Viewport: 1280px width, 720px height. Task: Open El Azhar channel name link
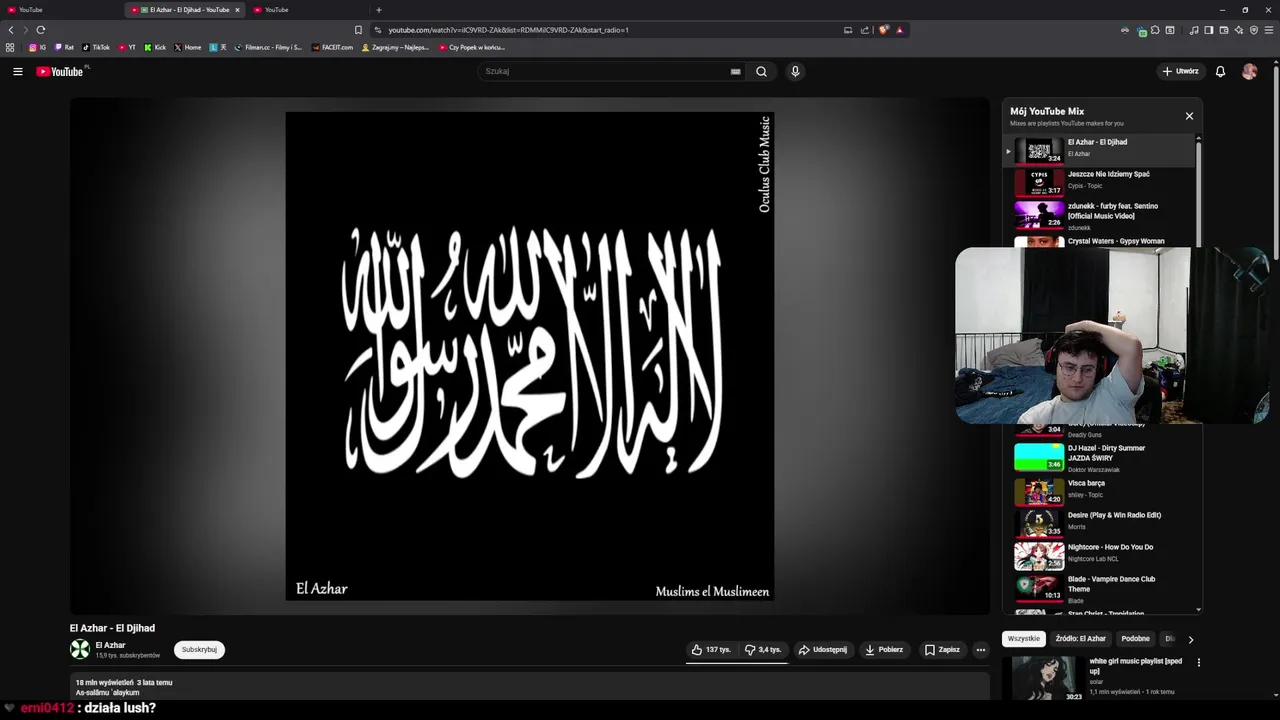pyautogui.click(x=110, y=645)
